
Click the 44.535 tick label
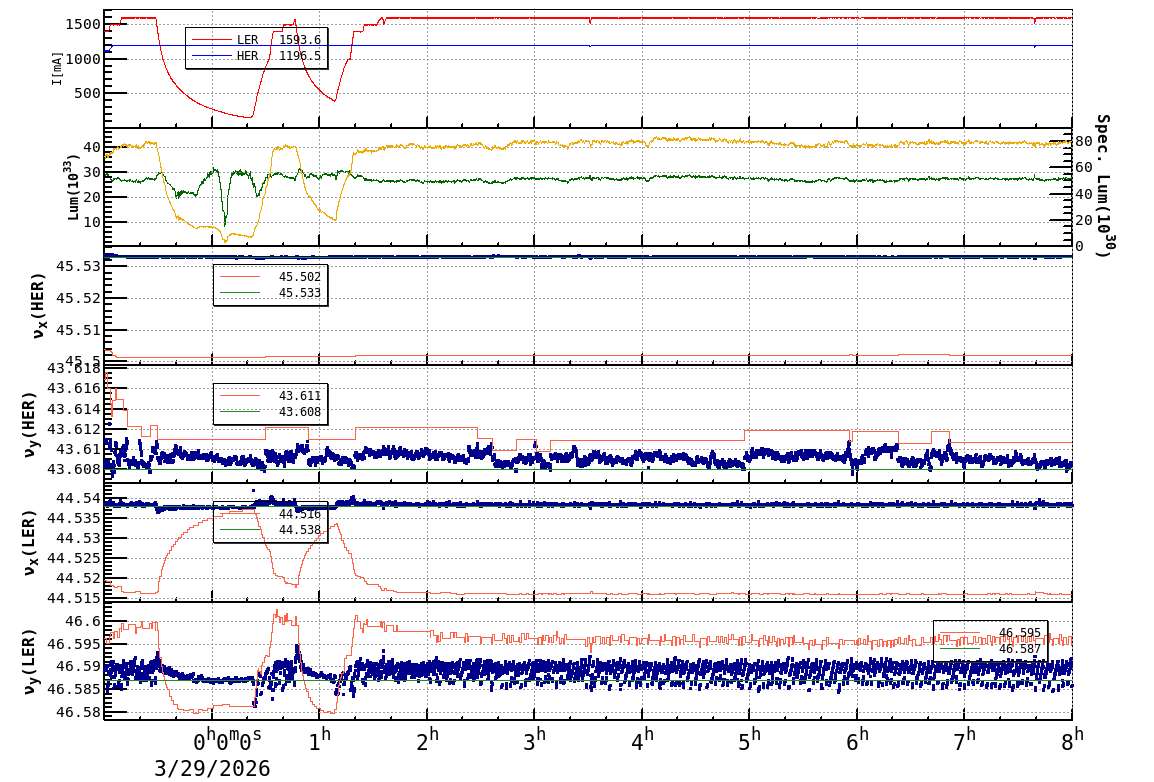[x=74, y=518]
